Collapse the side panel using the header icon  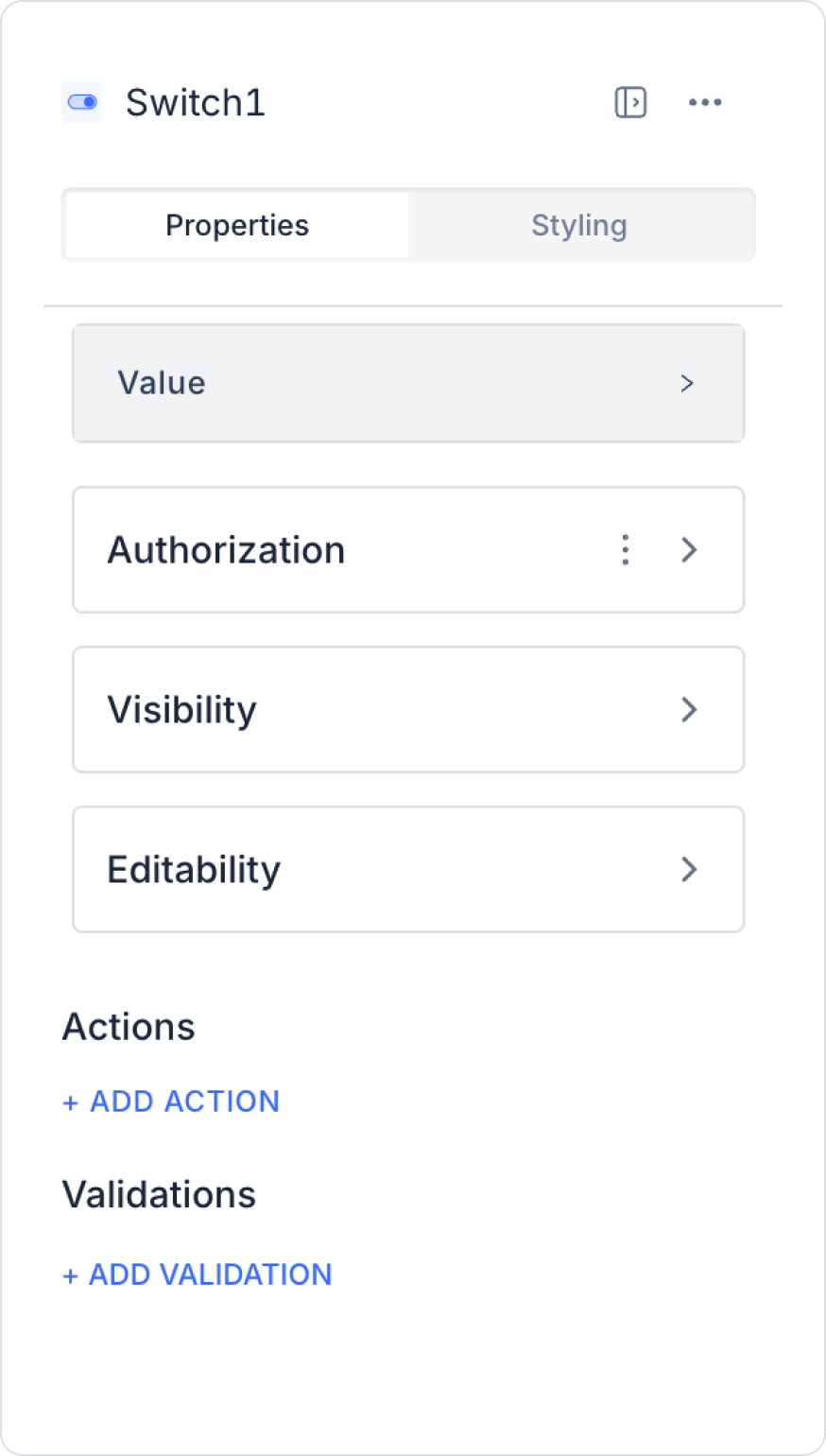click(x=630, y=102)
